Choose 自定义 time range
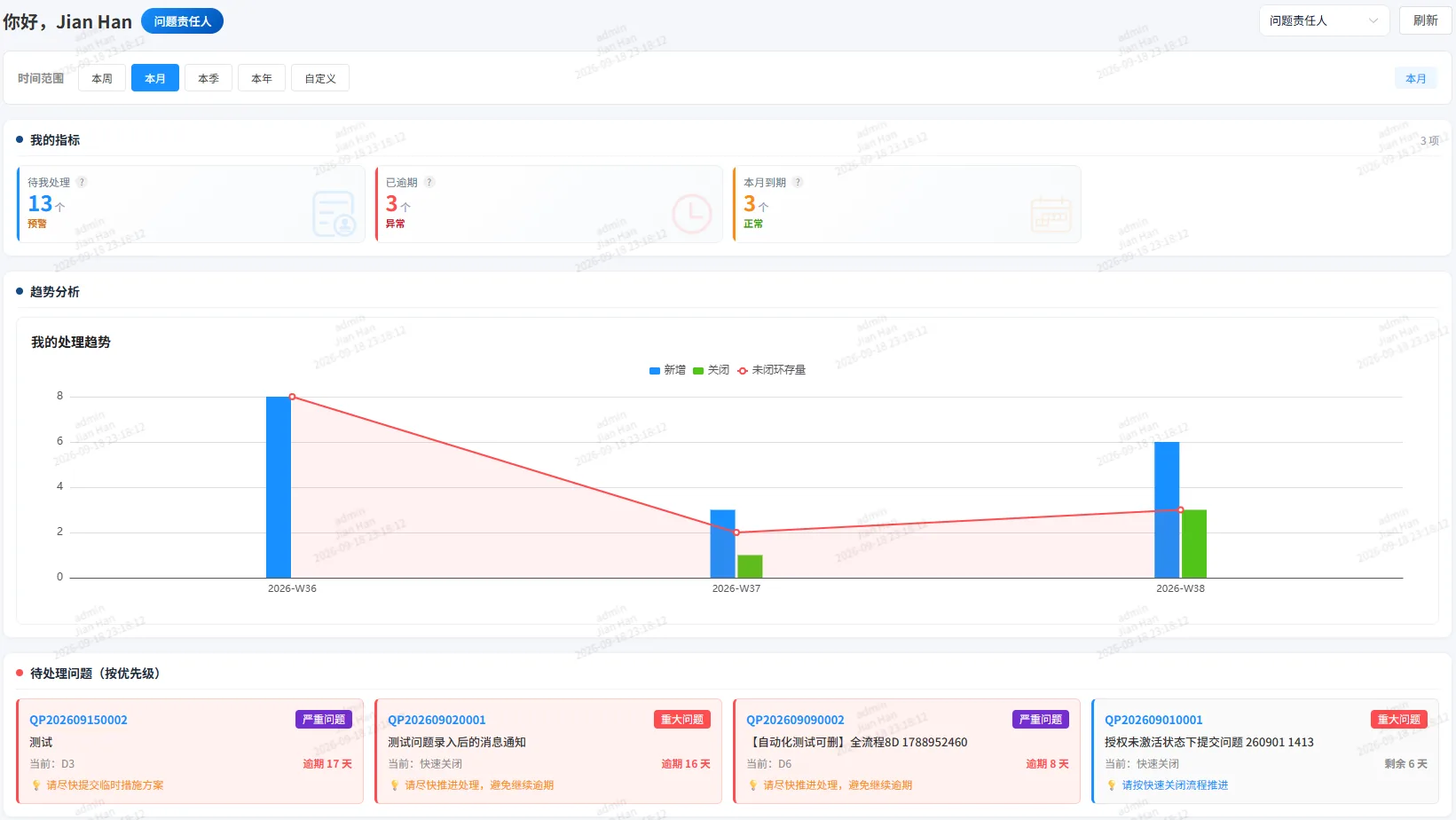Screen dimensions: 1456x820 tap(320, 78)
